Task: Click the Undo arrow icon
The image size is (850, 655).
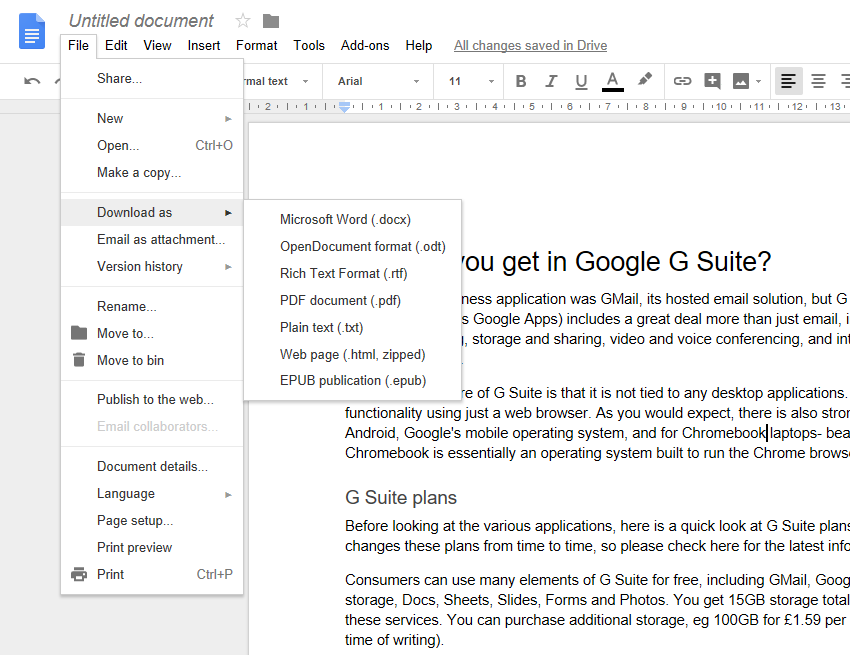Action: coord(33,81)
